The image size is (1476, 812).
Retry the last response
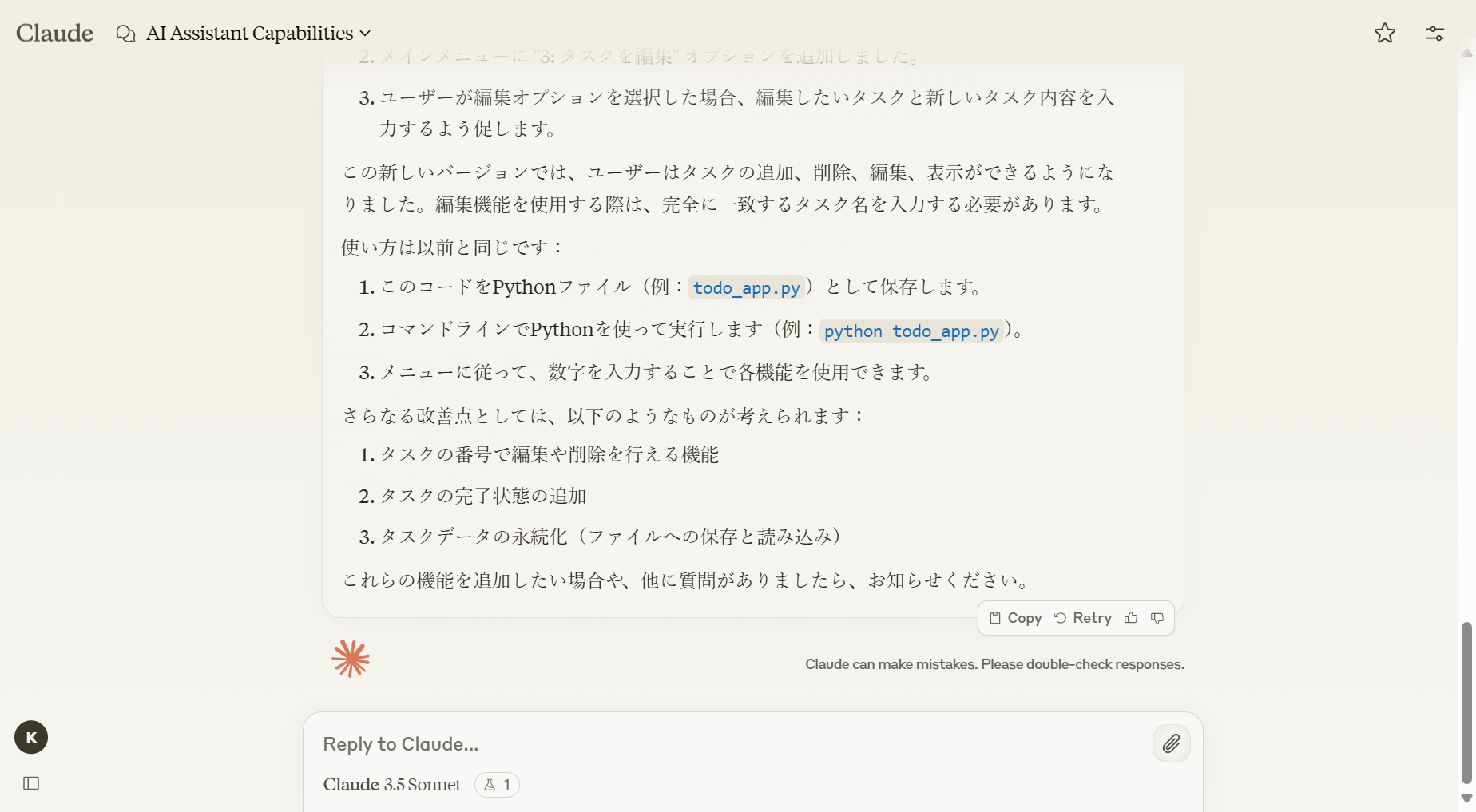click(1082, 618)
